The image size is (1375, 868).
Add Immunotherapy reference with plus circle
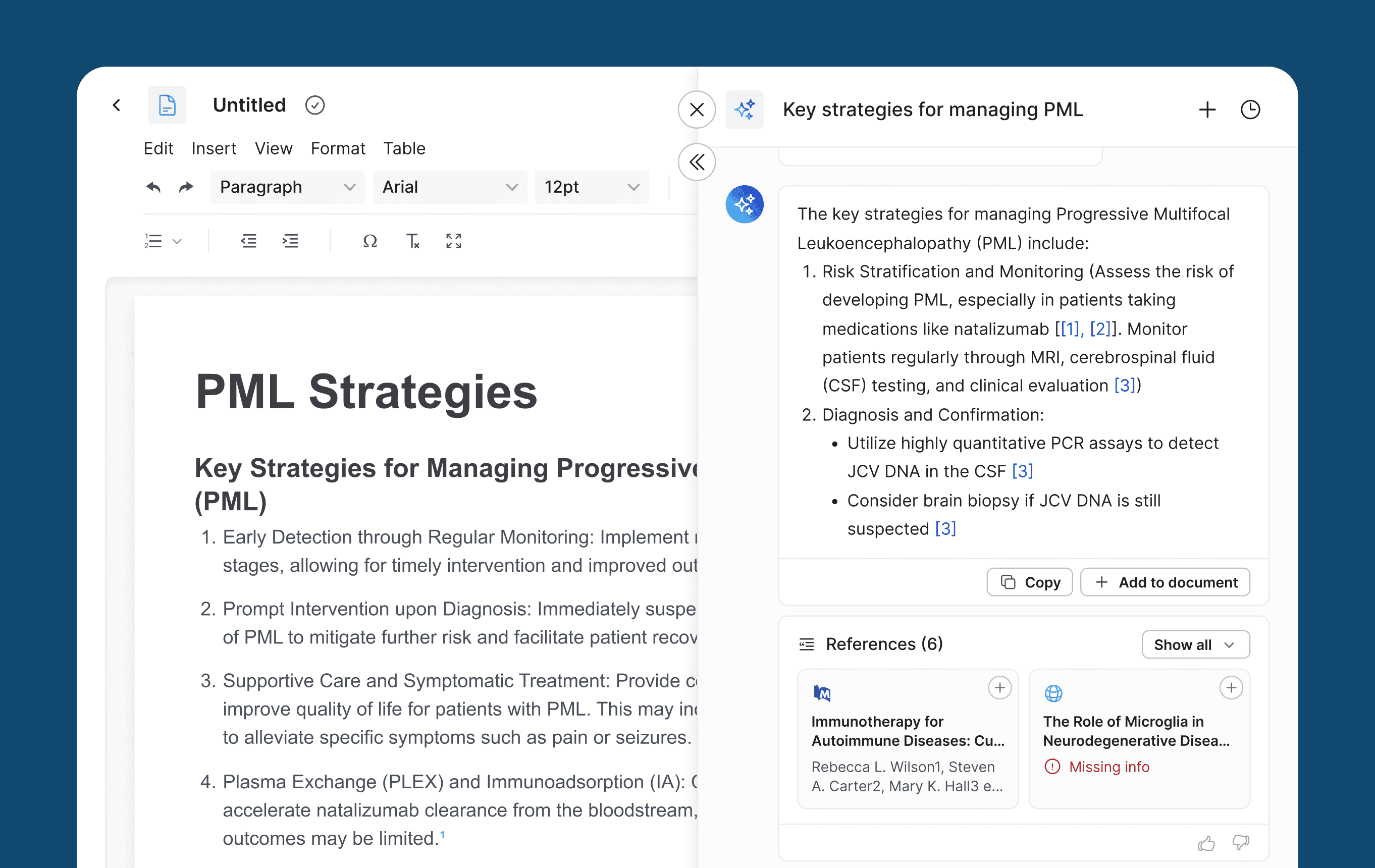pyautogui.click(x=999, y=688)
